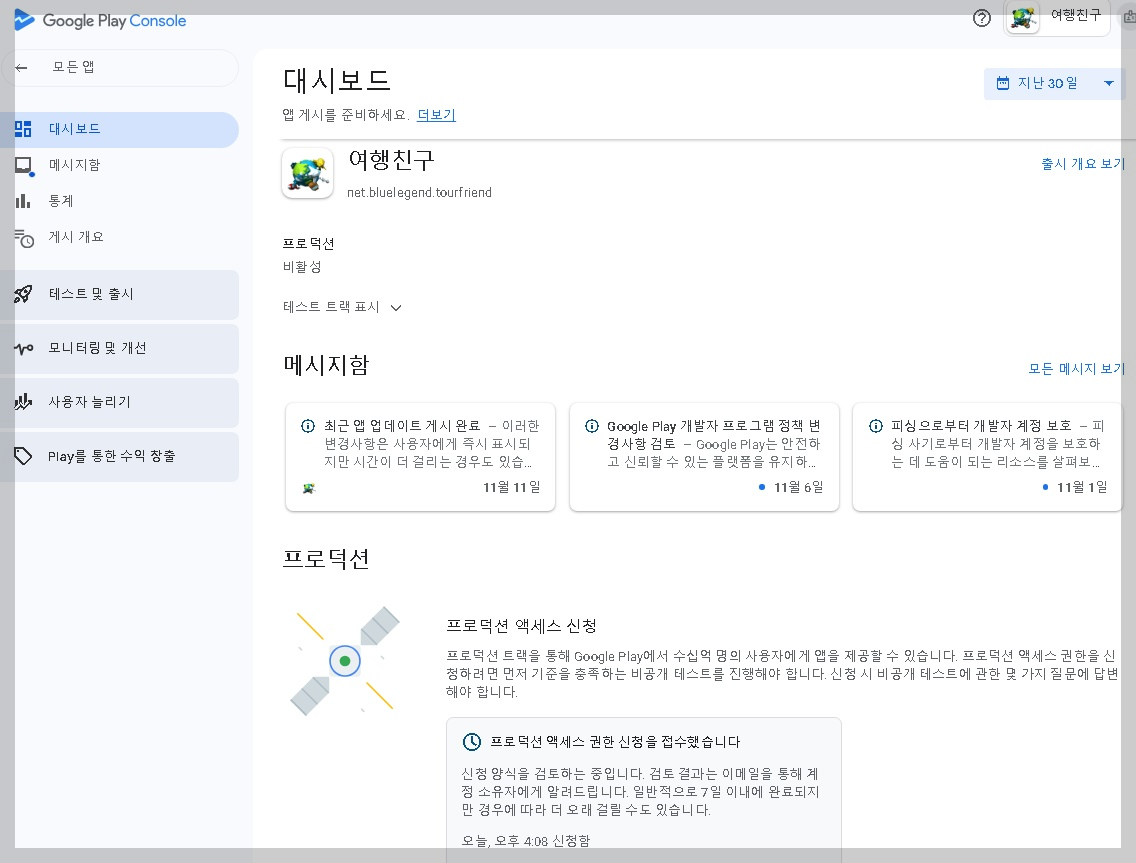
Task: Open the Google Play 개발자 프로그램 정책 message card
Action: pyautogui.click(x=704, y=457)
